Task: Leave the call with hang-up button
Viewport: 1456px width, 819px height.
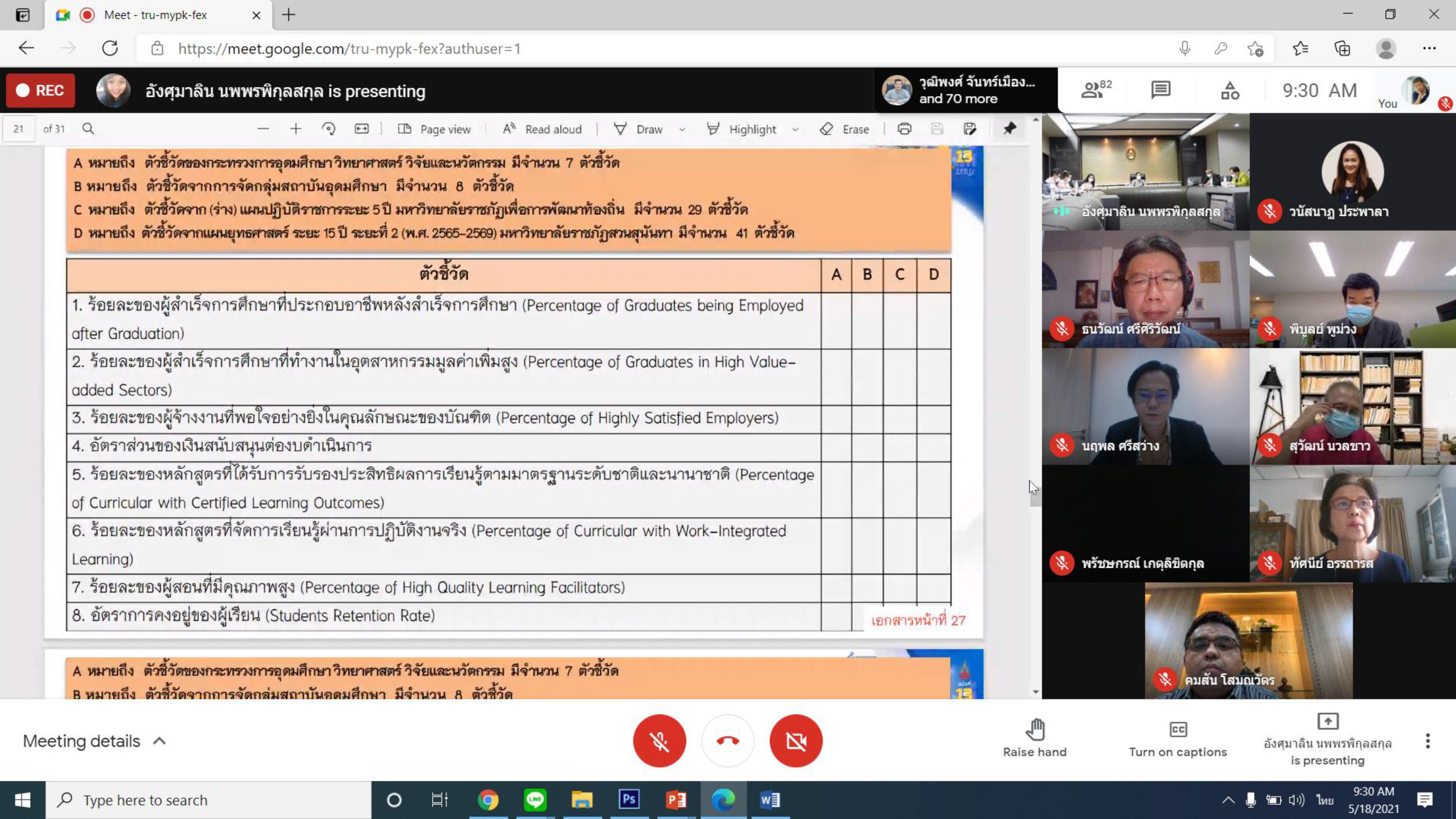Action: coord(727,740)
